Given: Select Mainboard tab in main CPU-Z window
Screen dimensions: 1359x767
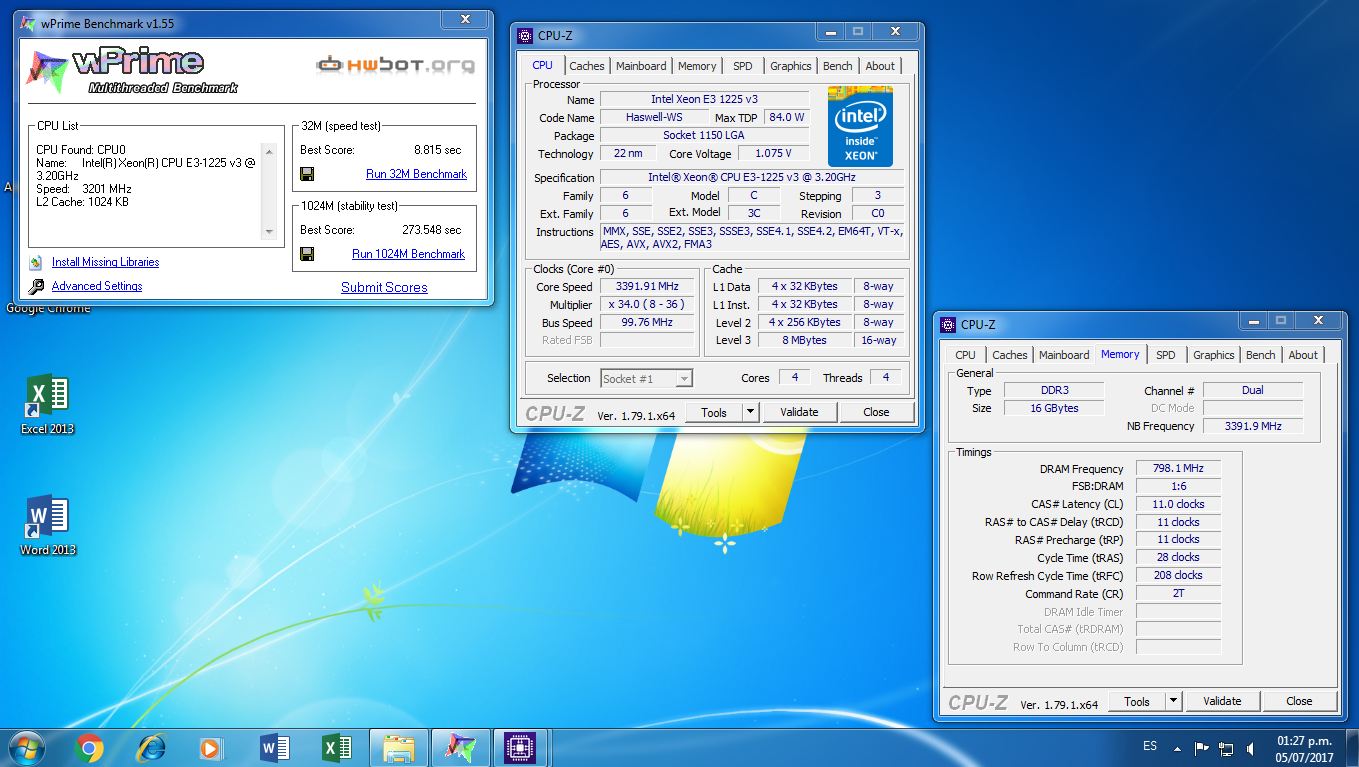Looking at the screenshot, I should coord(641,66).
